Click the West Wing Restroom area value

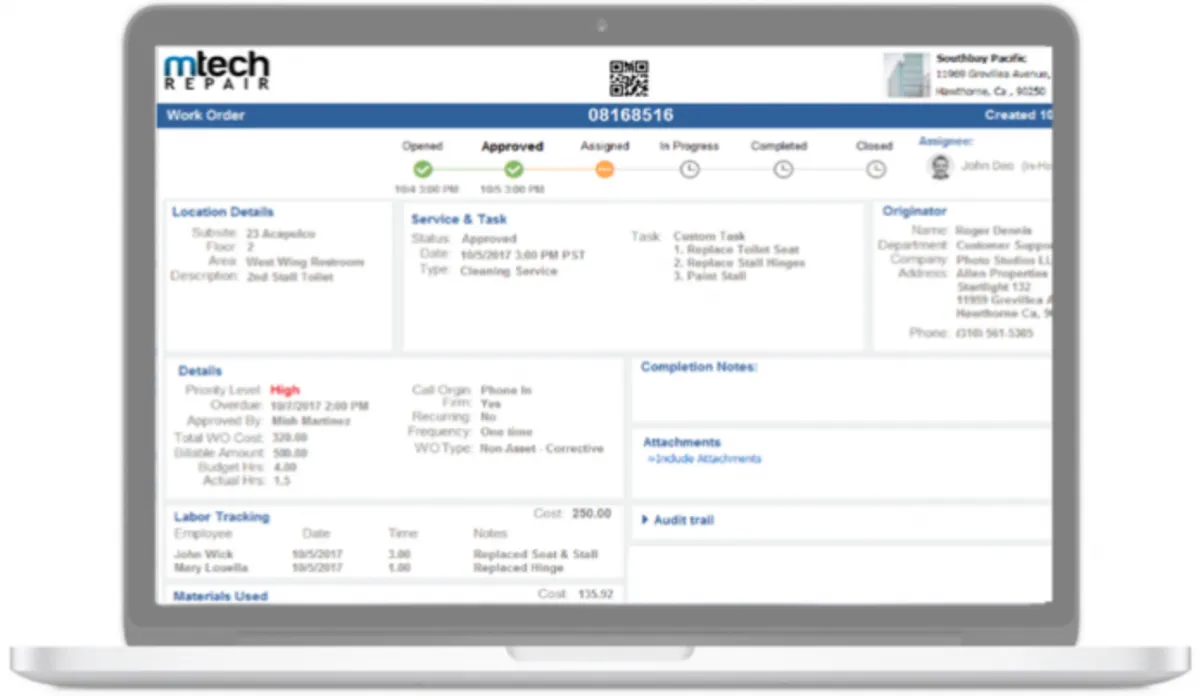[305, 262]
